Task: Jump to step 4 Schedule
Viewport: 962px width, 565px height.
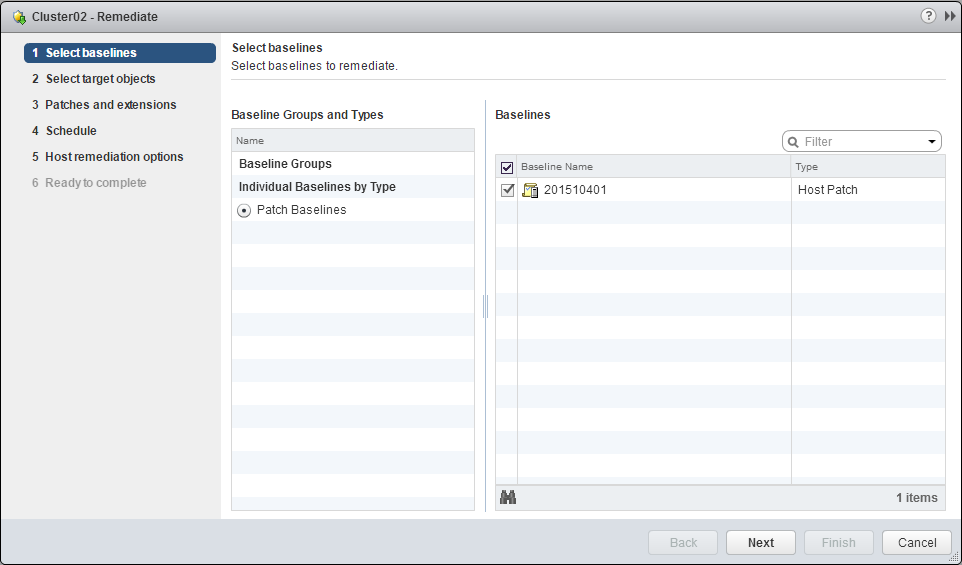Action: [x=71, y=131]
